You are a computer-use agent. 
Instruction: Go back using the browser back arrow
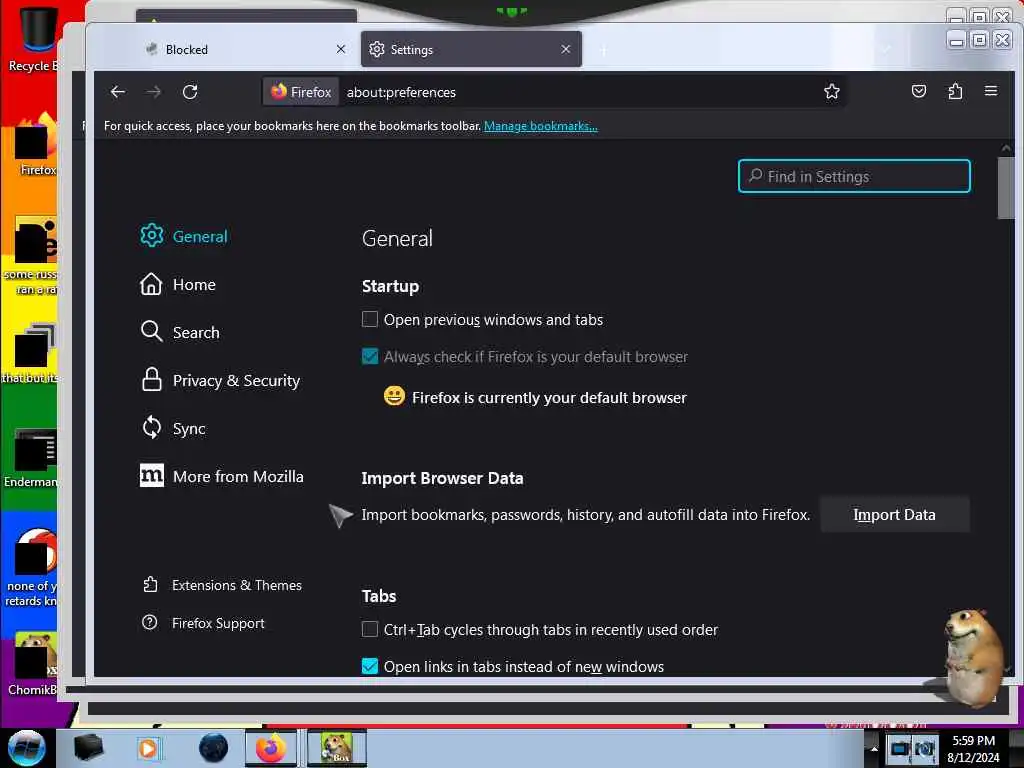pos(118,92)
